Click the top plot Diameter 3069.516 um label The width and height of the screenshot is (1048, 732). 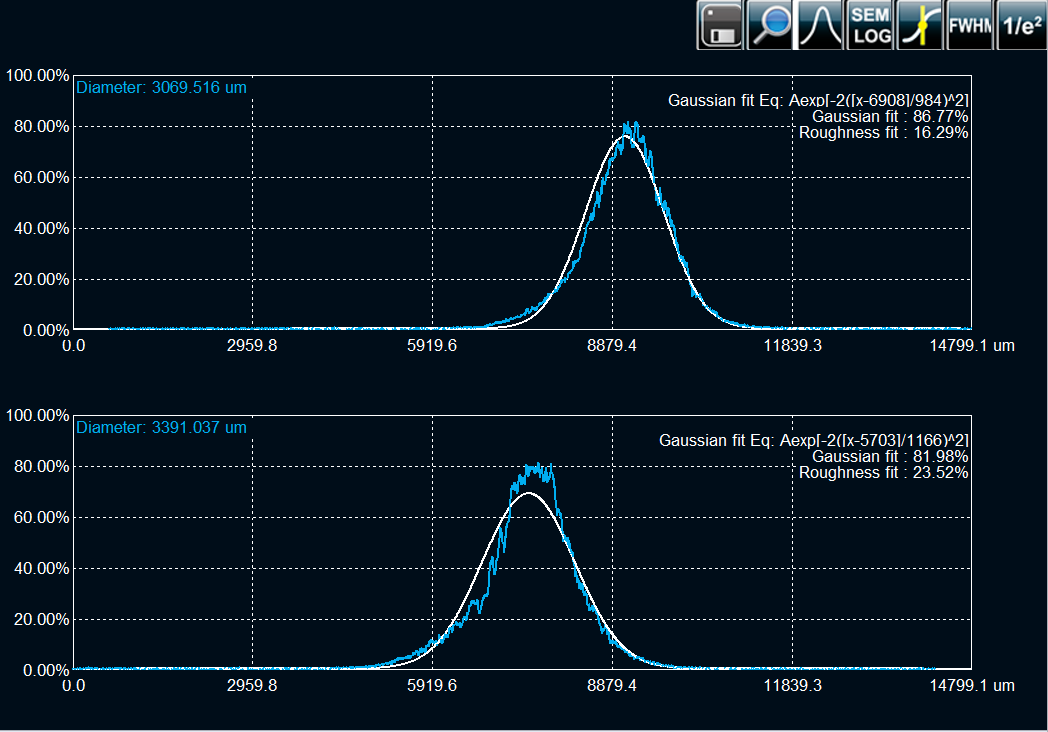(161, 88)
